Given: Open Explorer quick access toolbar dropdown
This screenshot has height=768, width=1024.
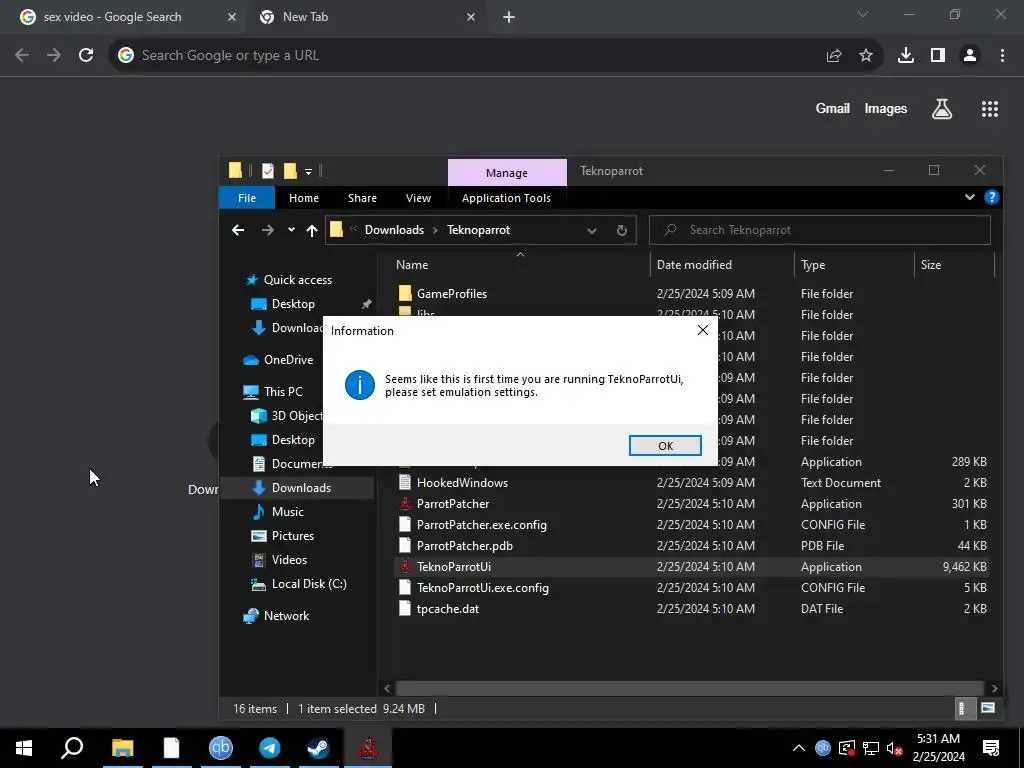Looking at the screenshot, I should point(308,171).
